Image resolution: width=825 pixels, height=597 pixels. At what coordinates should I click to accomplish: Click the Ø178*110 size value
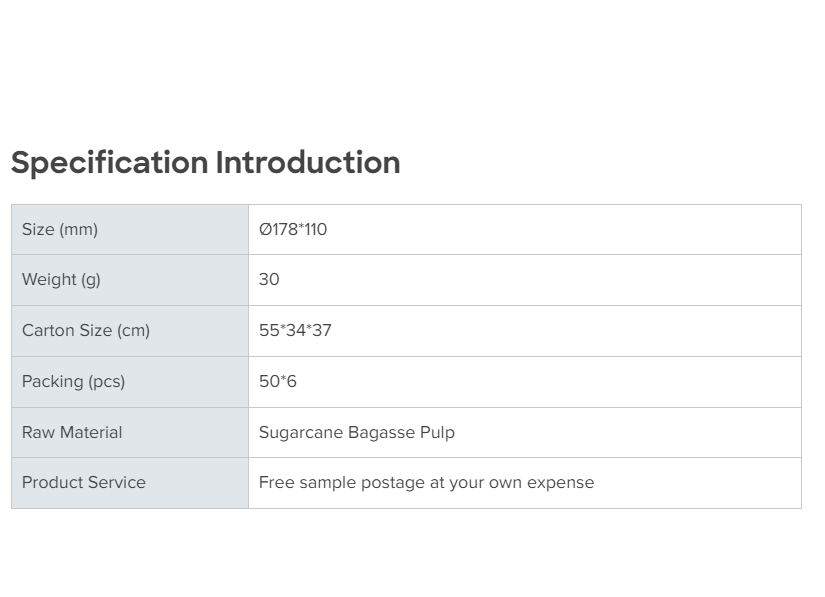point(293,230)
